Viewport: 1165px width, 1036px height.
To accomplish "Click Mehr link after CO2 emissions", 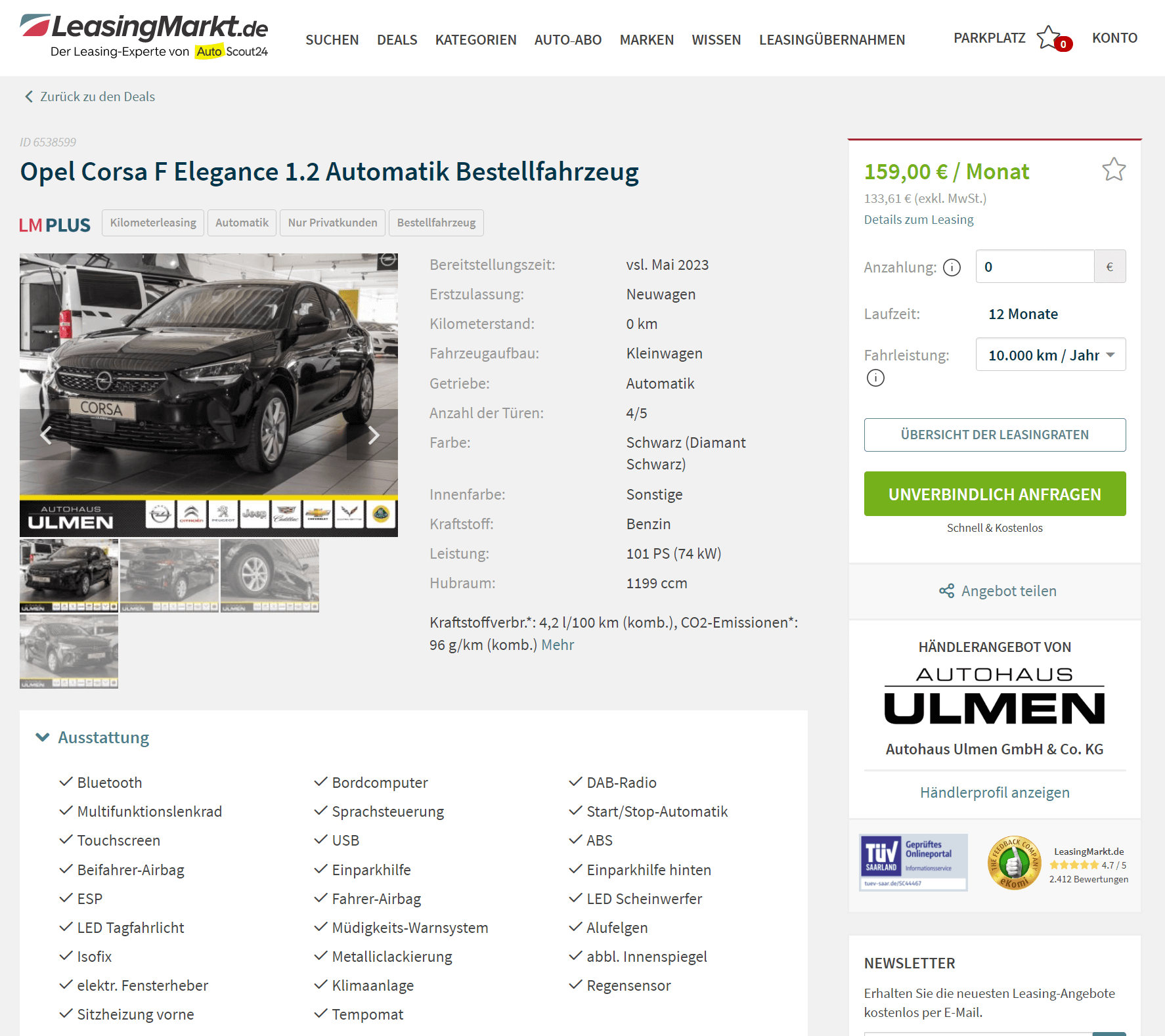I will coord(558,645).
